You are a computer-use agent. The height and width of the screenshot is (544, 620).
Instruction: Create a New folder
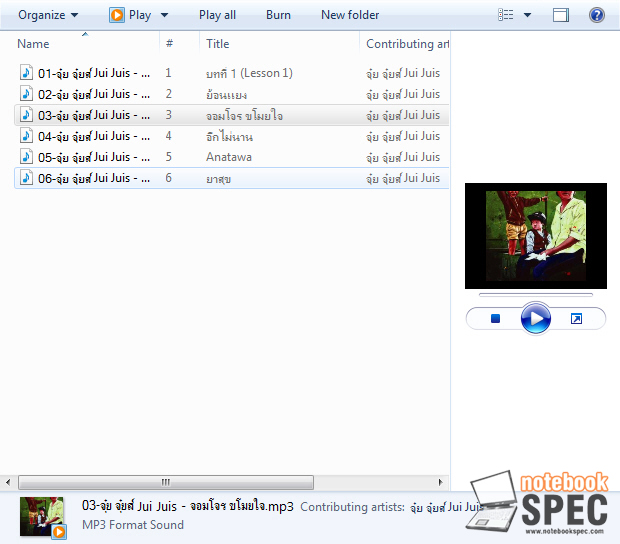coord(350,15)
